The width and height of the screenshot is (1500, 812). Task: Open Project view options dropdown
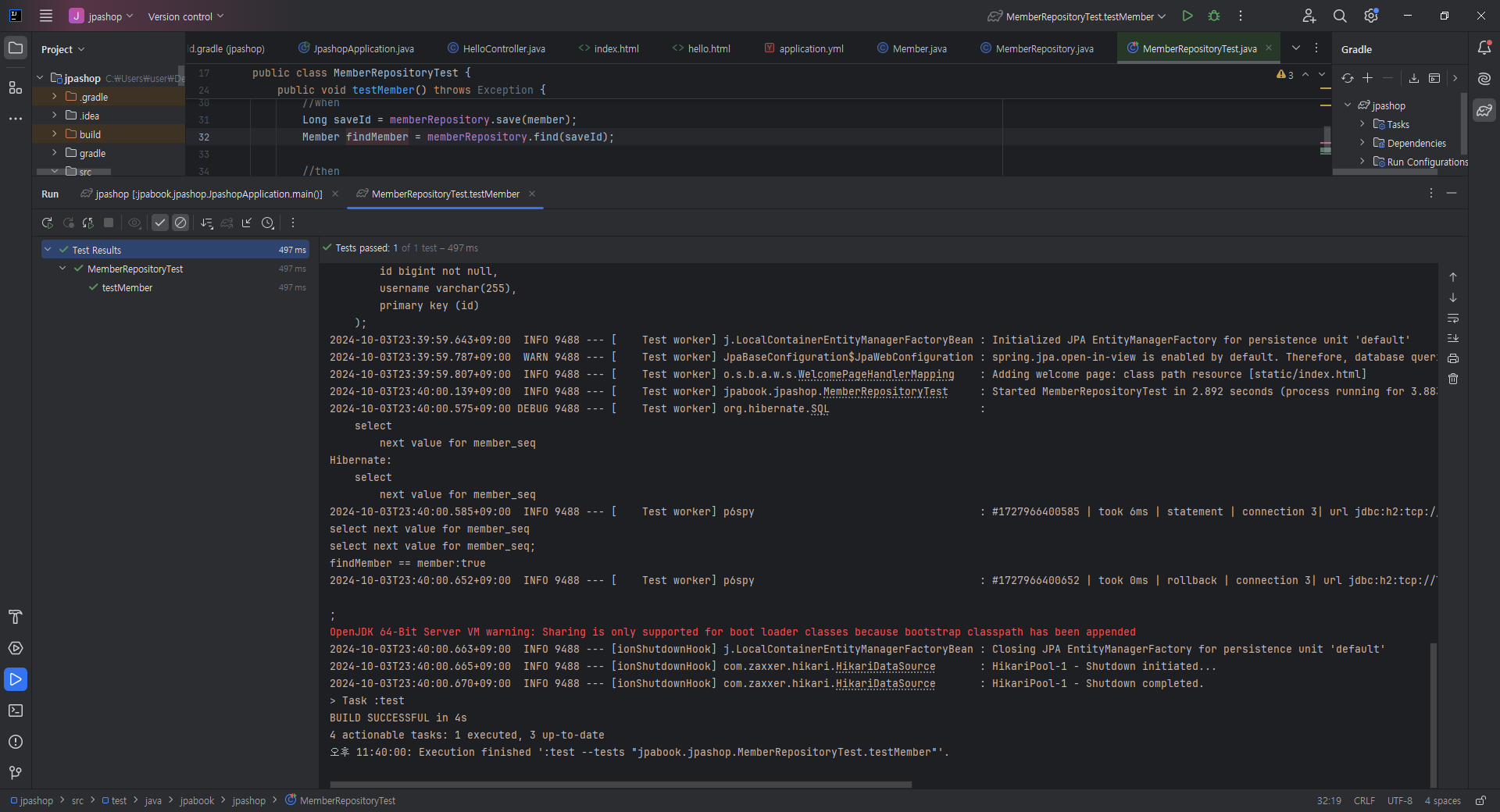tap(63, 49)
